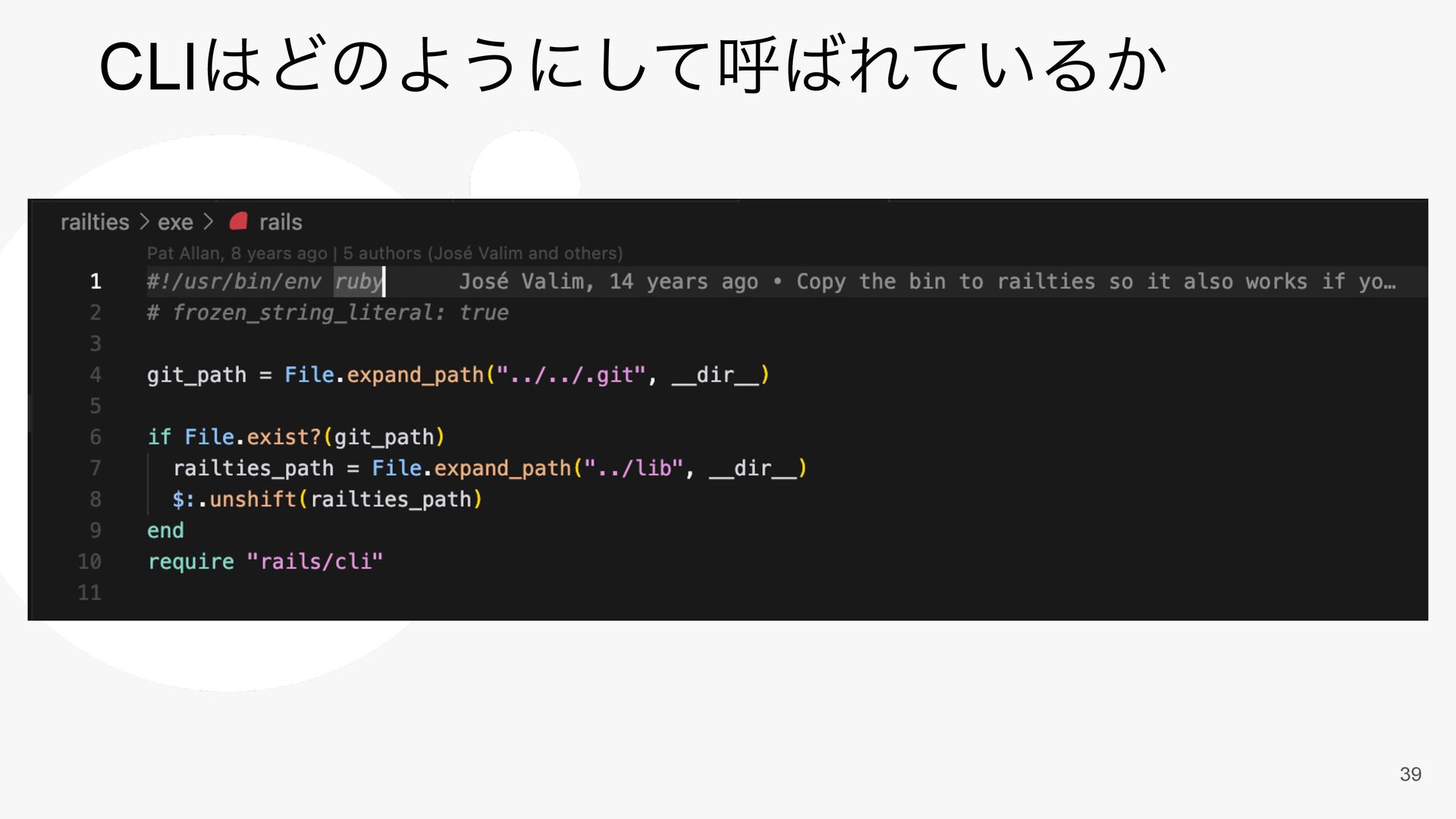Click the string "../lib" on line 7
The height and width of the screenshot is (819, 1456).
point(633,468)
